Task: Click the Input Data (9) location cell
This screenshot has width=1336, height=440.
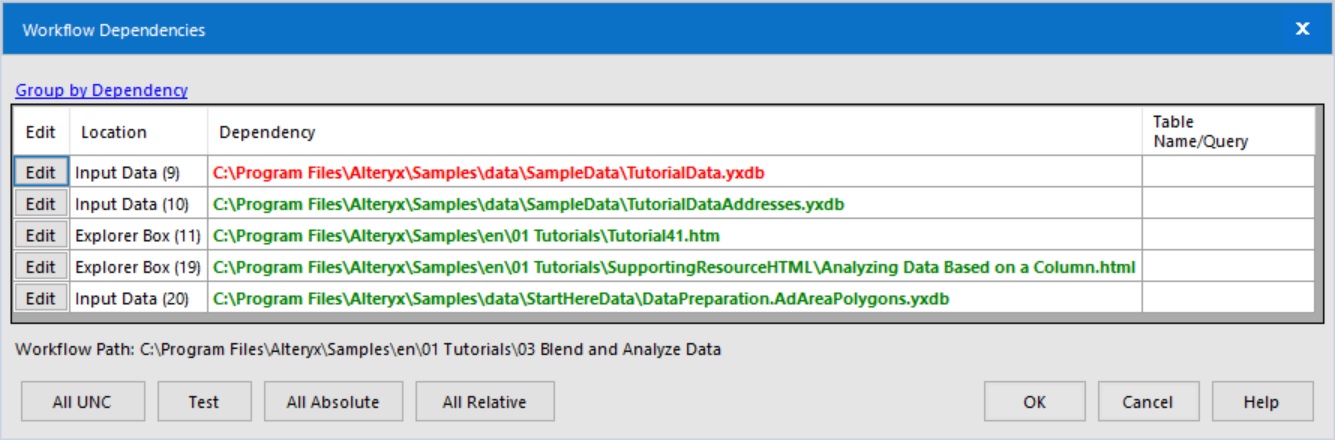Action: (138, 172)
